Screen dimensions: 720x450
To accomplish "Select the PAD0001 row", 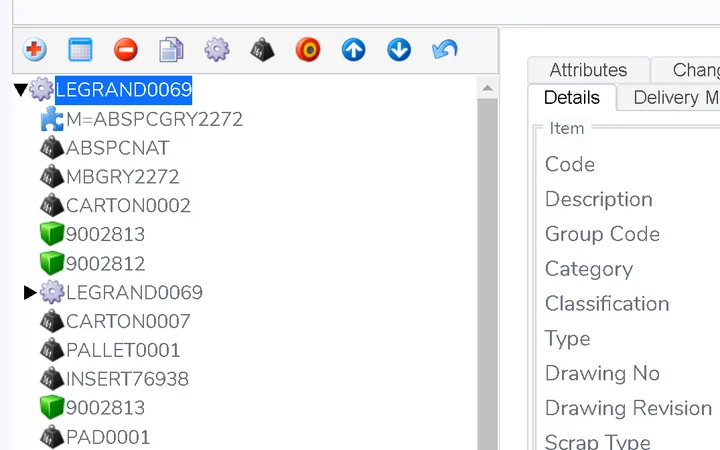I will click(108, 438).
